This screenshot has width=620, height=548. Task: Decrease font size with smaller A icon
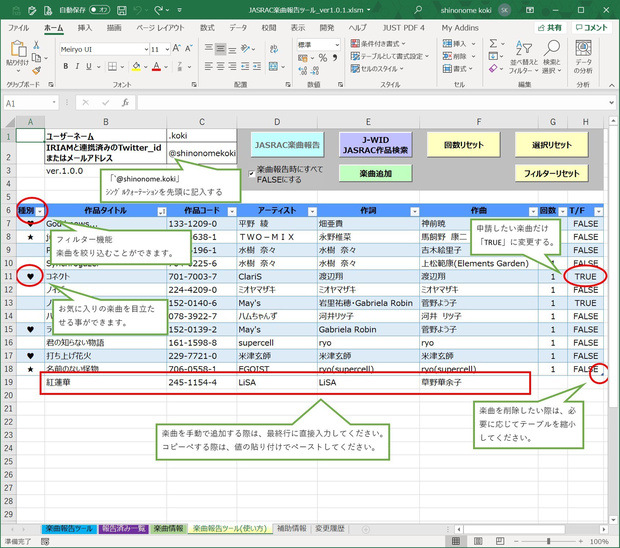pos(189,49)
